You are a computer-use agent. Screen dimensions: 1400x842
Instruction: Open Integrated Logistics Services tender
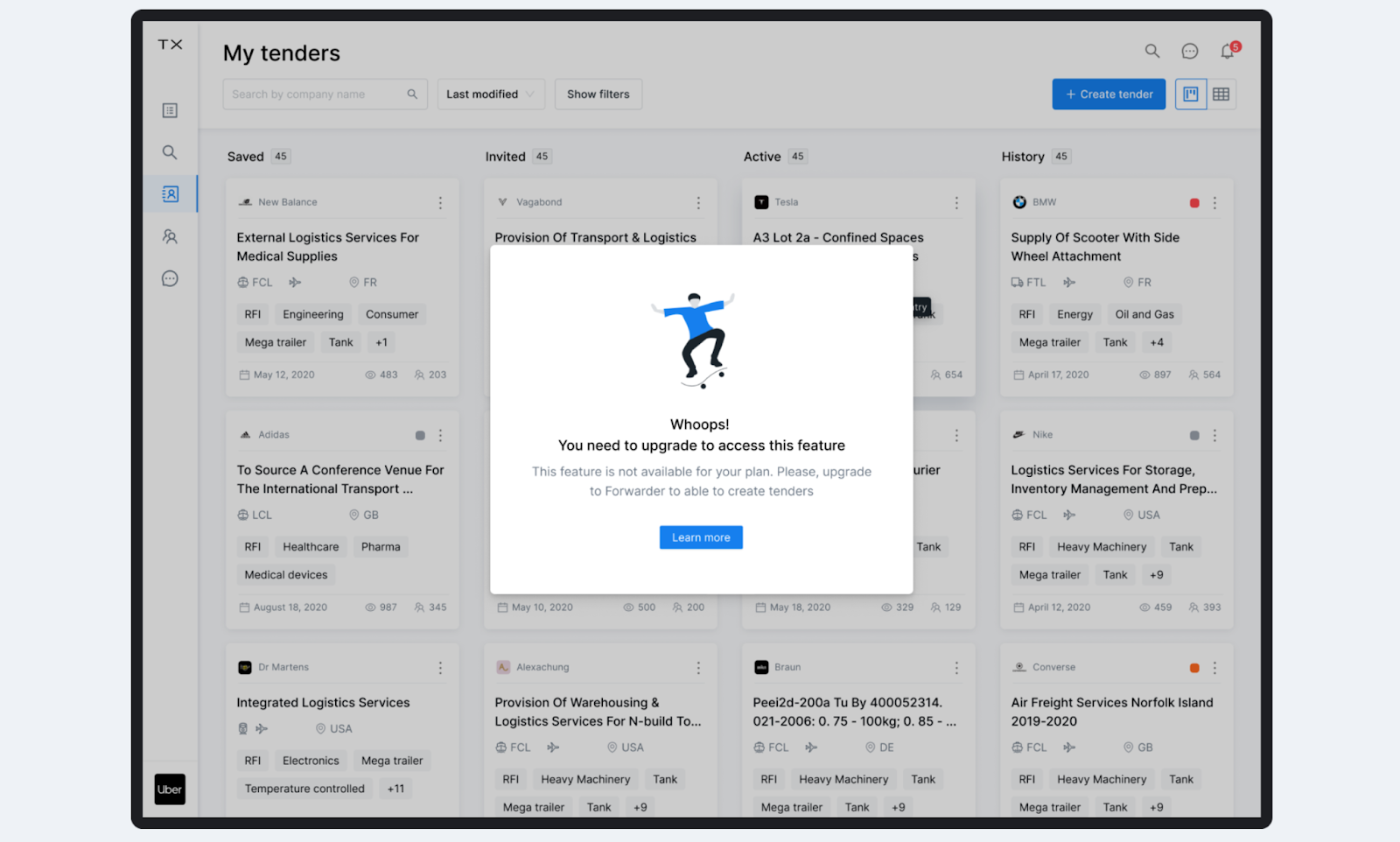click(323, 703)
